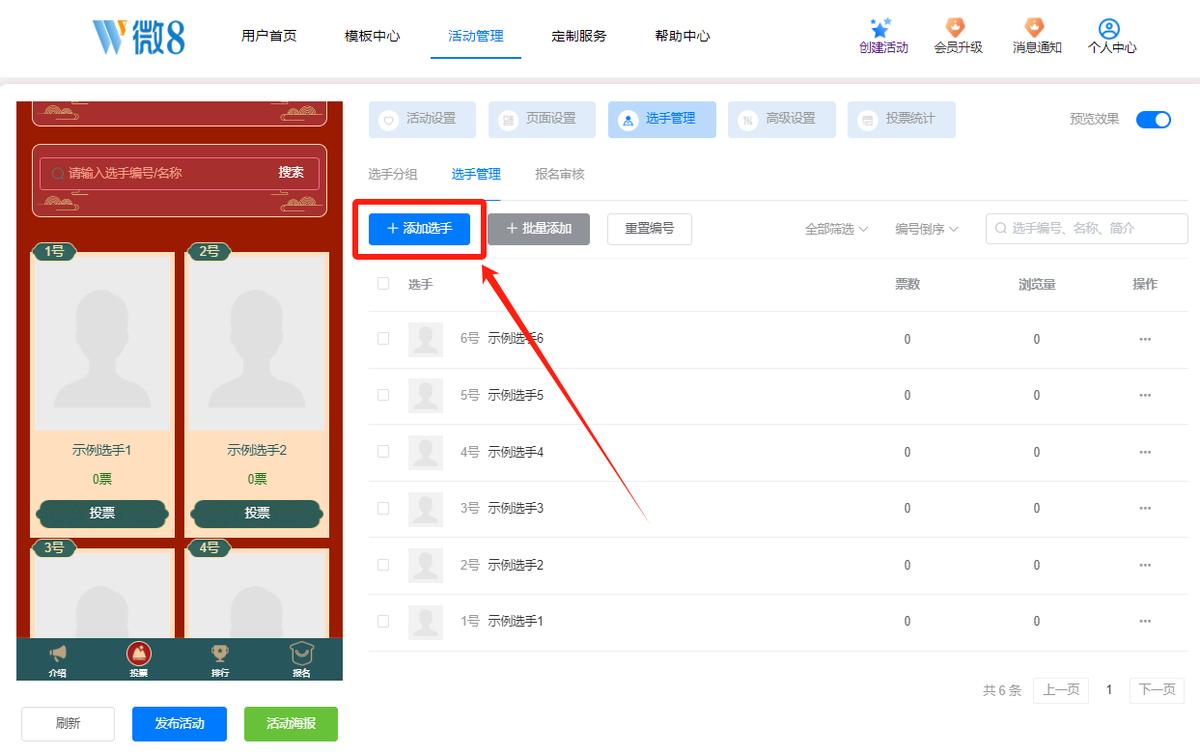
Task: Switch to the 投票统计 tab
Action: (x=902, y=119)
